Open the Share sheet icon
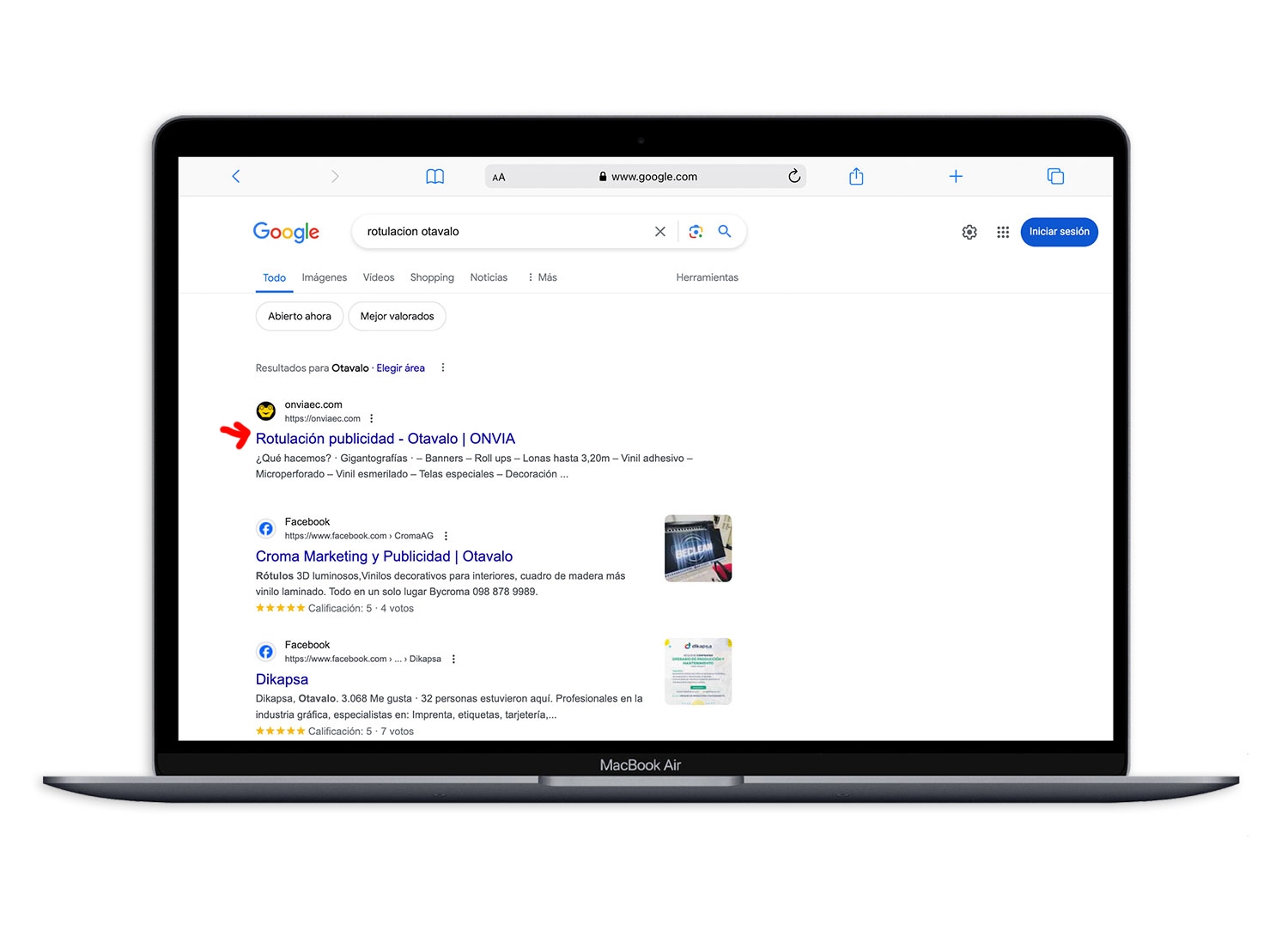This screenshot has height=930, width=1288. coord(856,176)
